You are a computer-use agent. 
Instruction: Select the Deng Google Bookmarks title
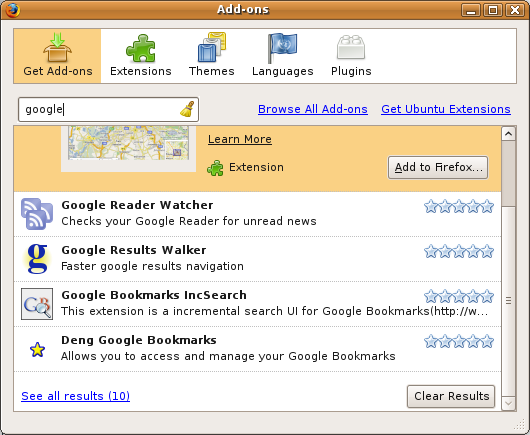139,340
